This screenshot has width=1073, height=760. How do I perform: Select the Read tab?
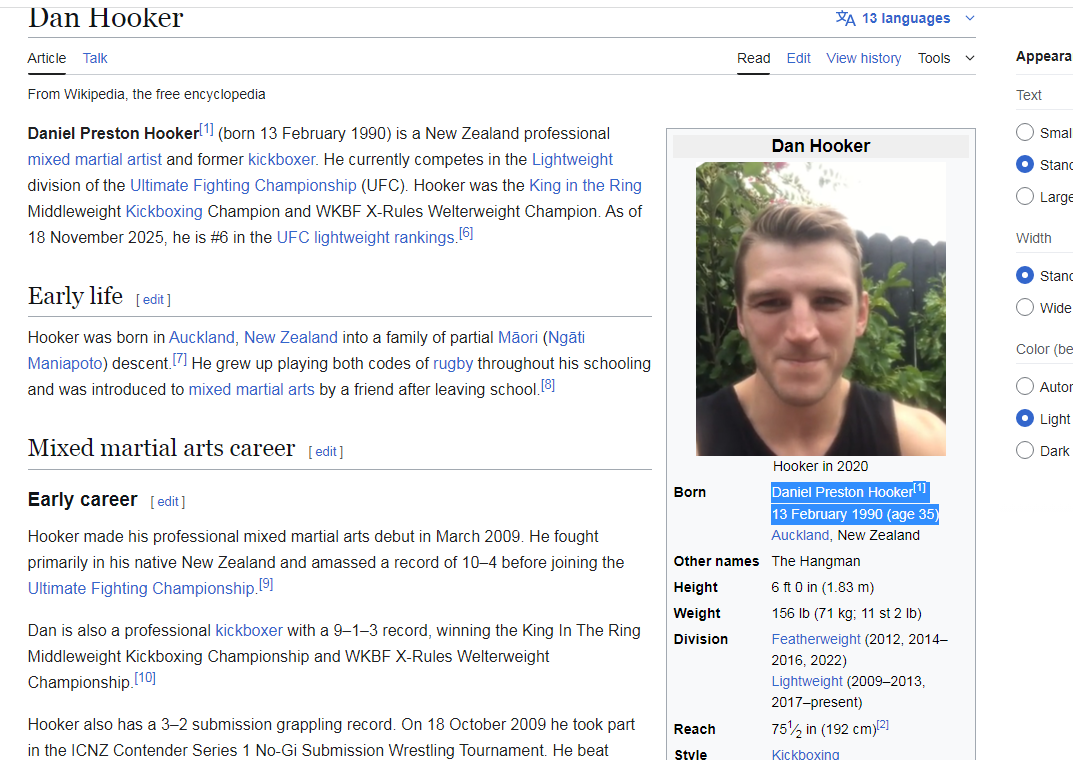tap(753, 58)
